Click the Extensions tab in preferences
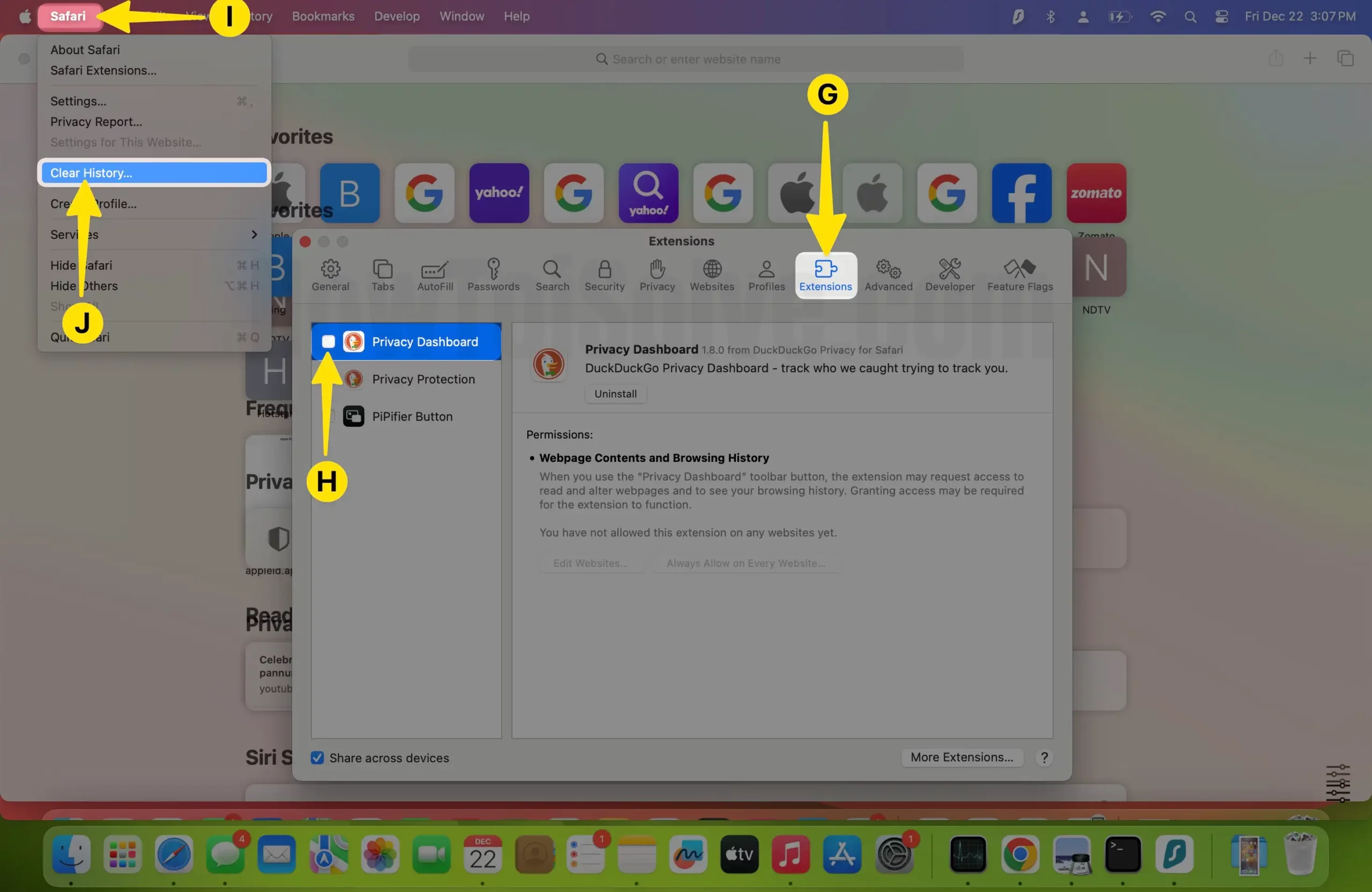Image resolution: width=1372 pixels, height=892 pixels. tap(825, 274)
